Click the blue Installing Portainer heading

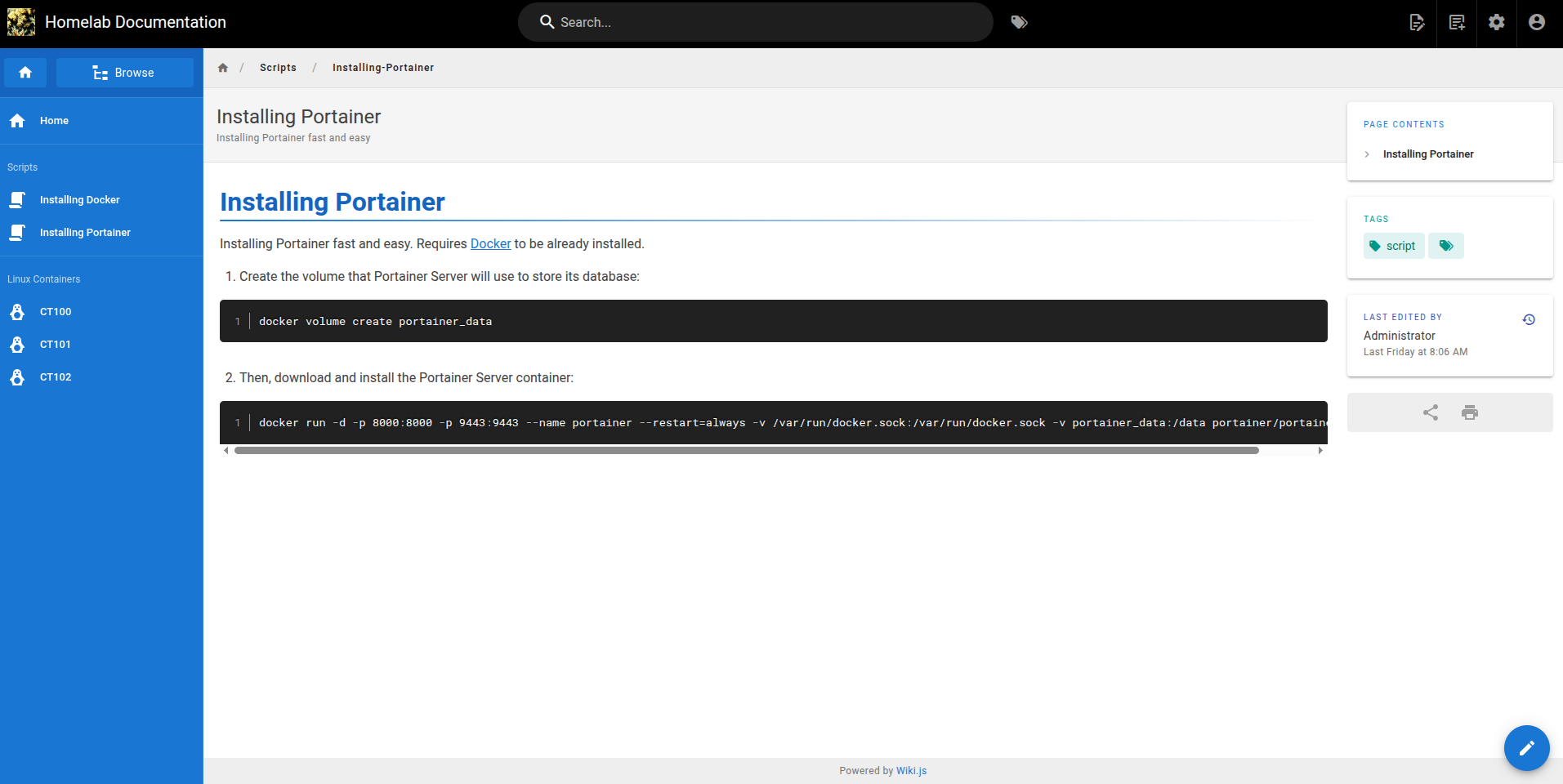(x=333, y=202)
